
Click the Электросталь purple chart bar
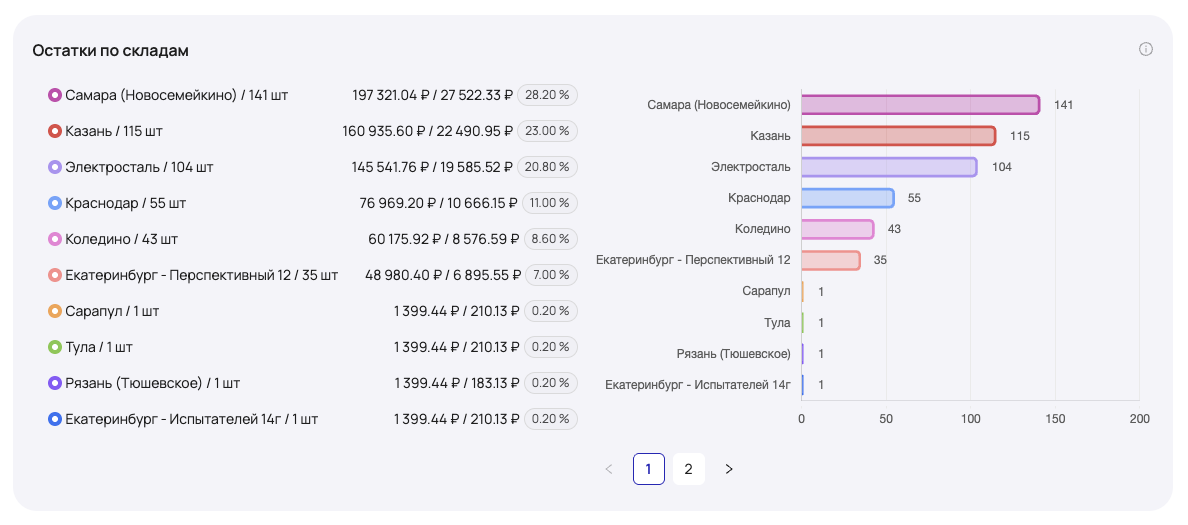tap(889, 167)
